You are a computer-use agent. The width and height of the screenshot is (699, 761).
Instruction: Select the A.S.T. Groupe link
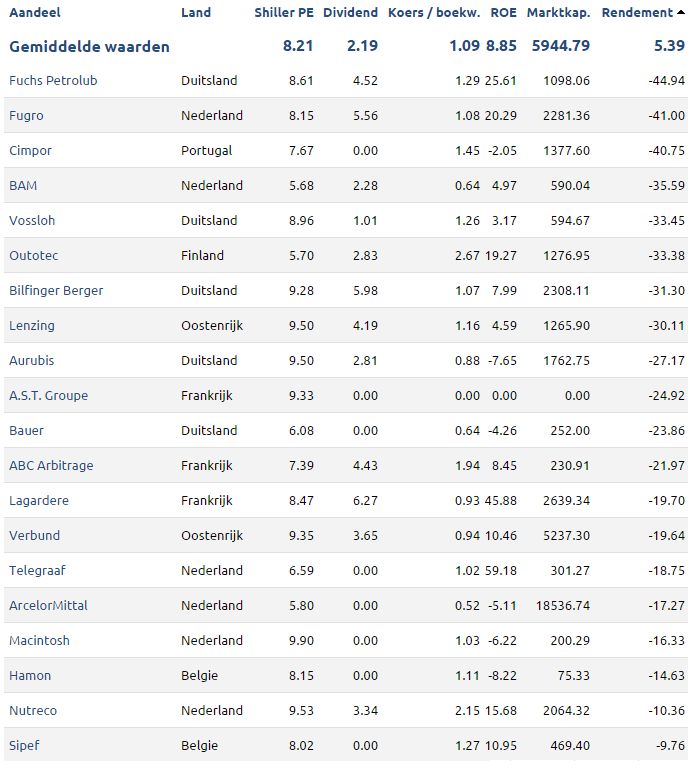(x=49, y=396)
